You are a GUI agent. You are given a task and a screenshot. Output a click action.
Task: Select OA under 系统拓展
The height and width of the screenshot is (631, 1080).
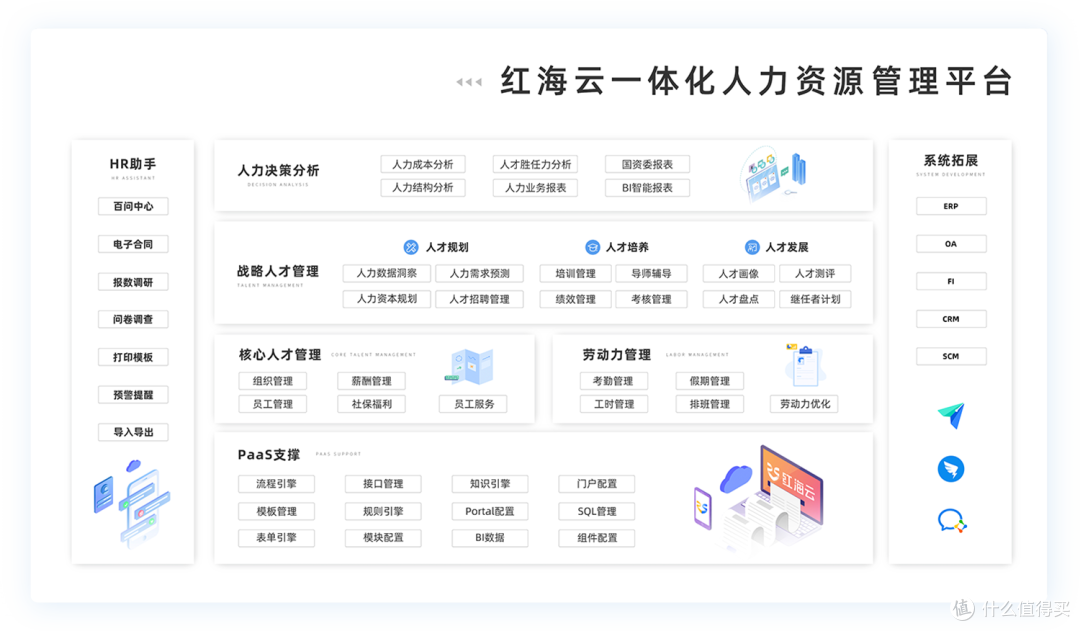coord(951,244)
